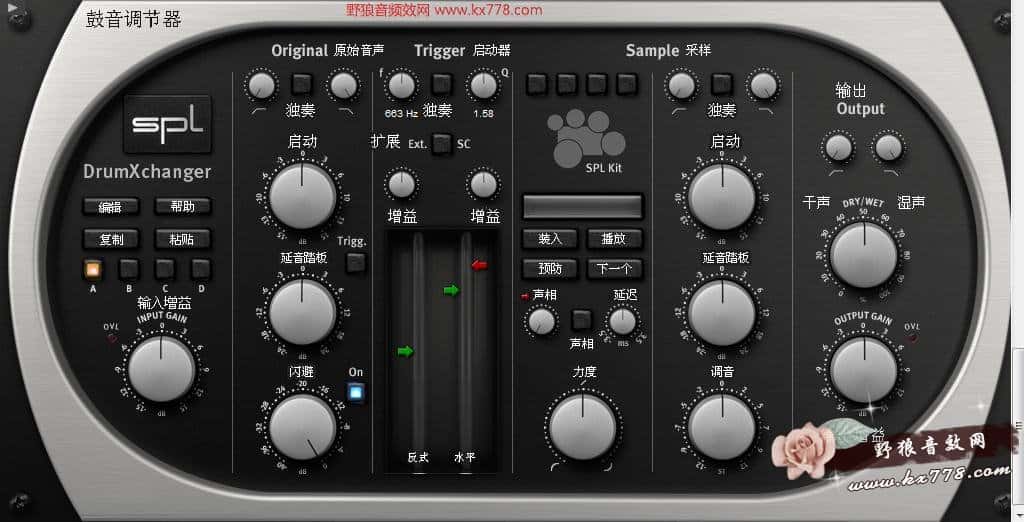Click the upper green arrow meter marker
The width and height of the screenshot is (1024, 522).
click(451, 290)
